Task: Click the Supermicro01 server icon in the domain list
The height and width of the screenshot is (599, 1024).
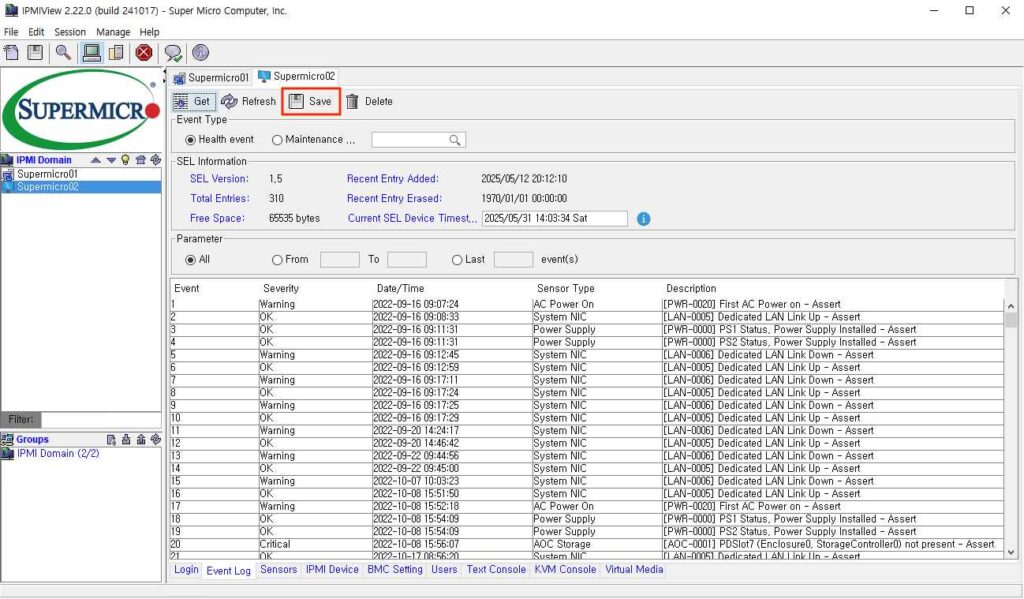Action: pos(8,174)
